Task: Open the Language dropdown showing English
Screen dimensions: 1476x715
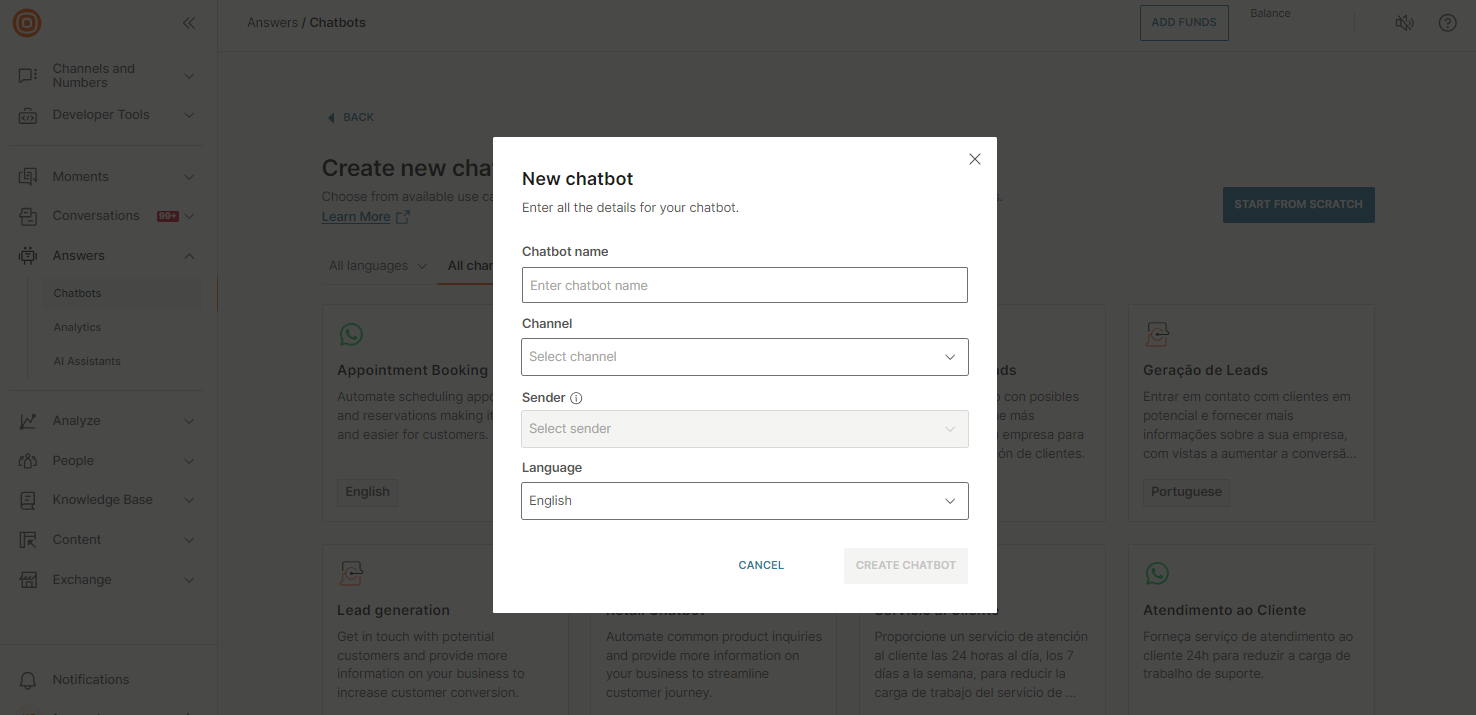Action: 744,500
